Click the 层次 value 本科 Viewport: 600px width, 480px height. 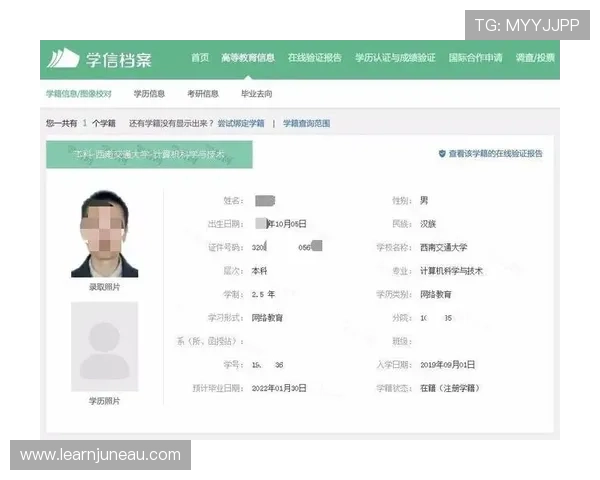[x=259, y=271]
